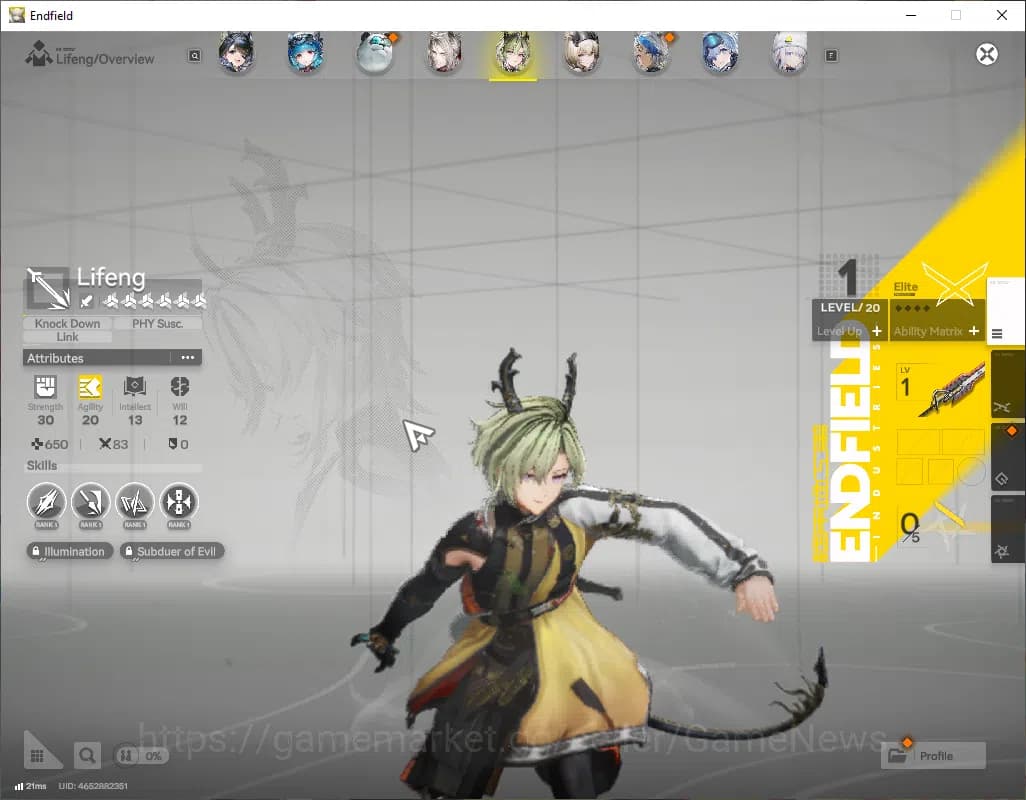Click Lifeng's polearm weapon-type icon

[x=47, y=288]
